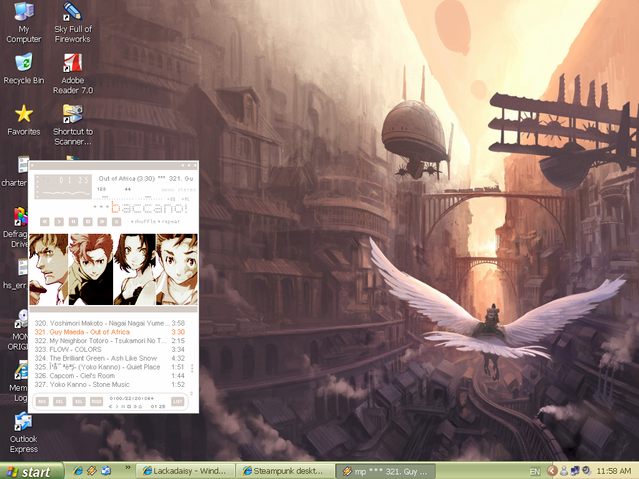Click the playlist resize arrows at bottom right
The height and width of the screenshot is (479, 639).
pyautogui.click(x=191, y=393)
